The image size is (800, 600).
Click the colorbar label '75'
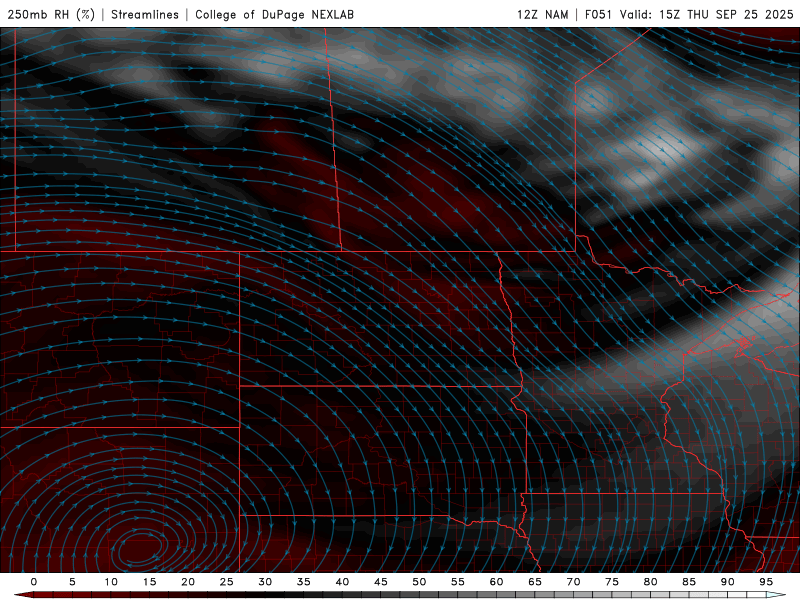pyautogui.click(x=612, y=582)
